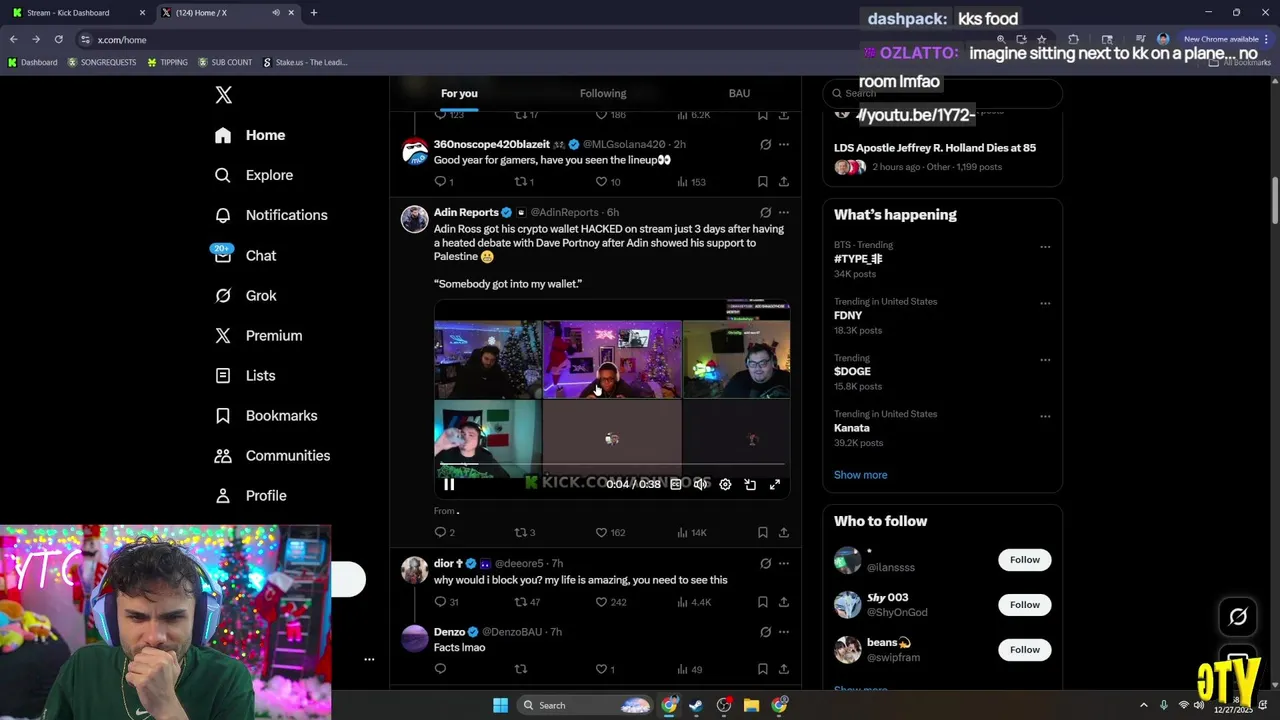1280x720 pixels.
Task: Bookmark the 360noscope420blazeit post
Action: [x=762, y=182]
